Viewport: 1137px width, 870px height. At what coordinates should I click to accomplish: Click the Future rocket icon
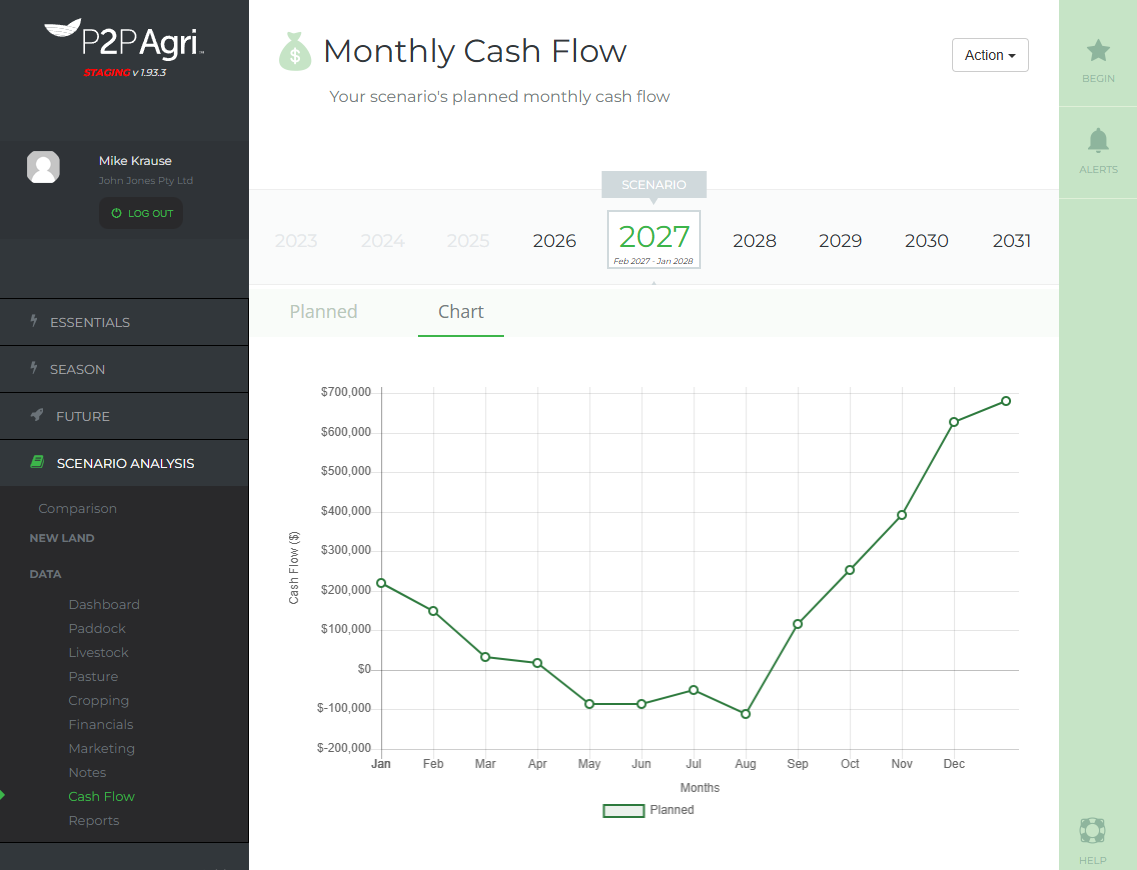pos(37,415)
